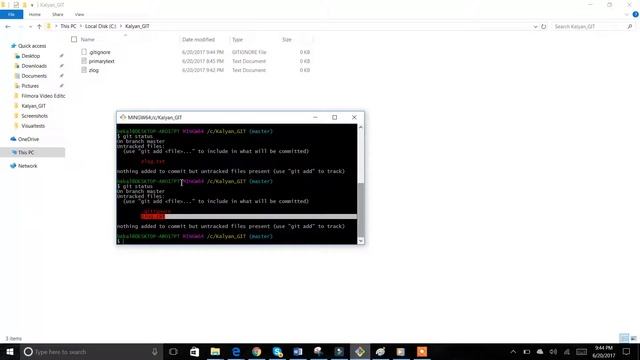Viewport: 640px width, 360px height.
Task: Switch to the Home ribbon tab
Action: click(35, 14)
